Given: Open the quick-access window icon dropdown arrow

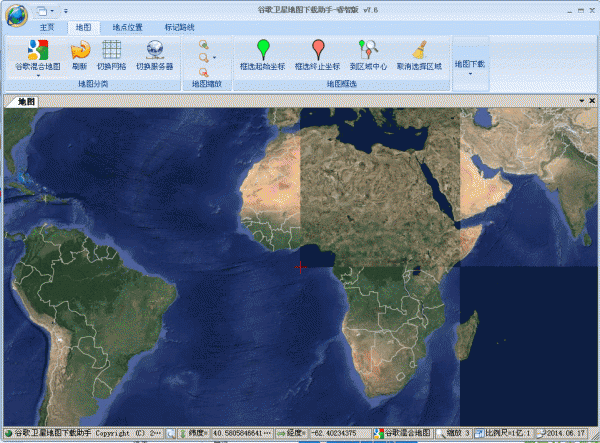Looking at the screenshot, I should 52,11.
